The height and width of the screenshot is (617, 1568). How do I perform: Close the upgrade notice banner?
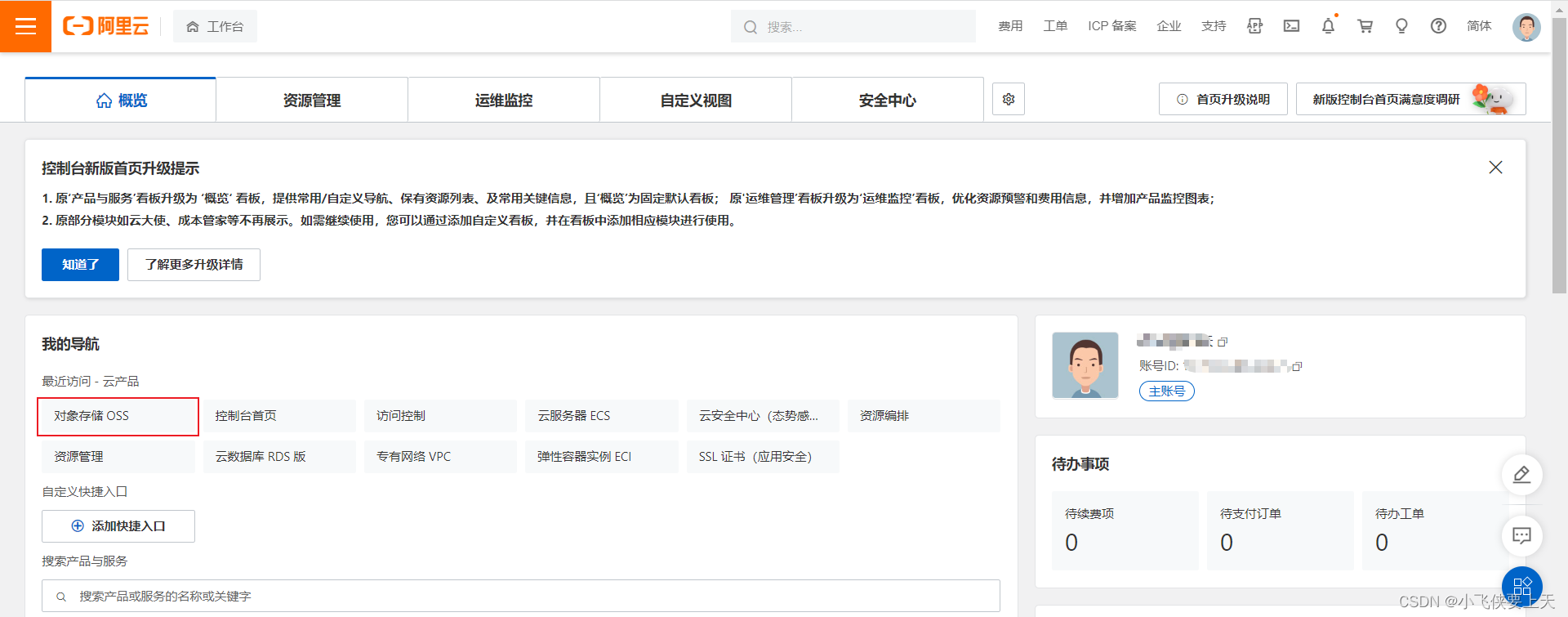[1495, 167]
